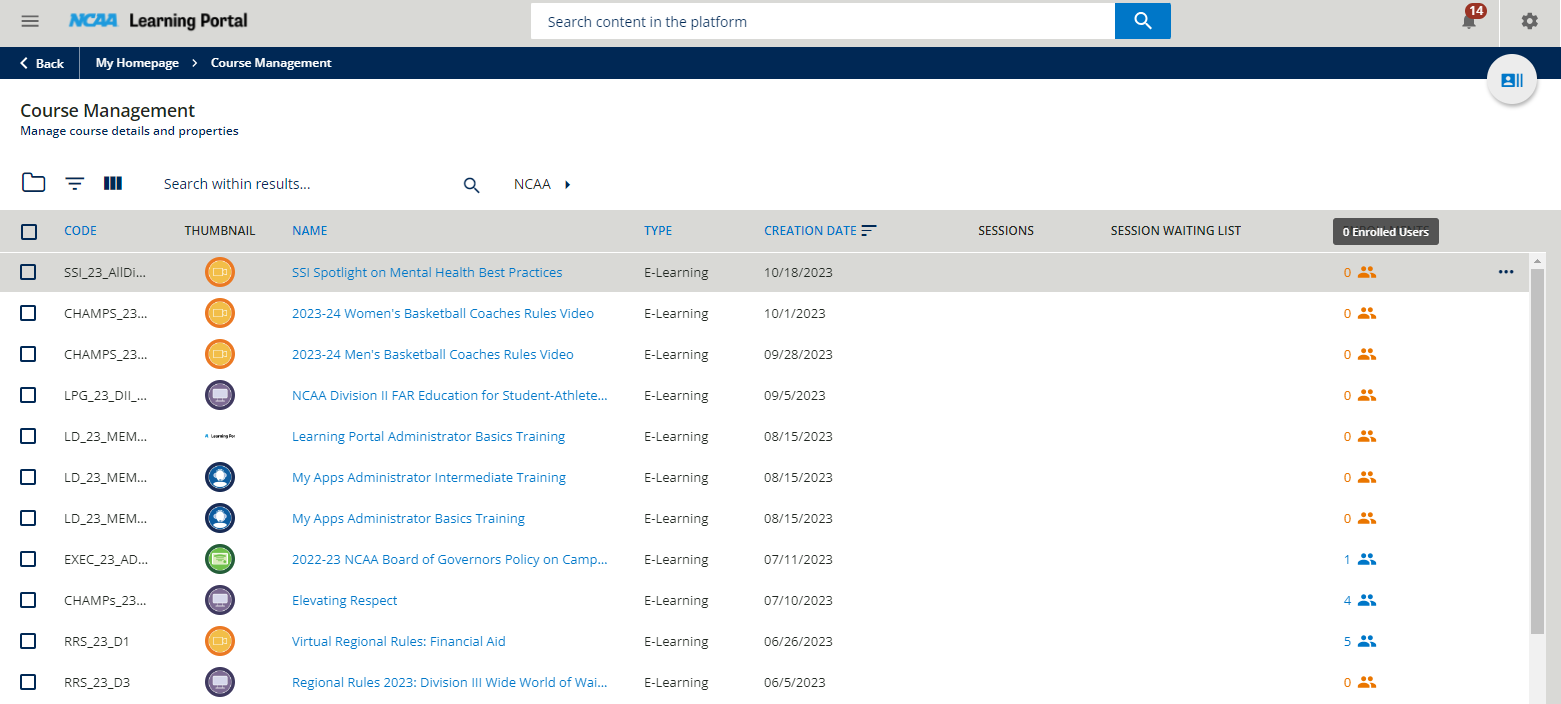Click the vertical scrollbar of the course list
Viewport: 1561px width, 704px height.
1538,450
